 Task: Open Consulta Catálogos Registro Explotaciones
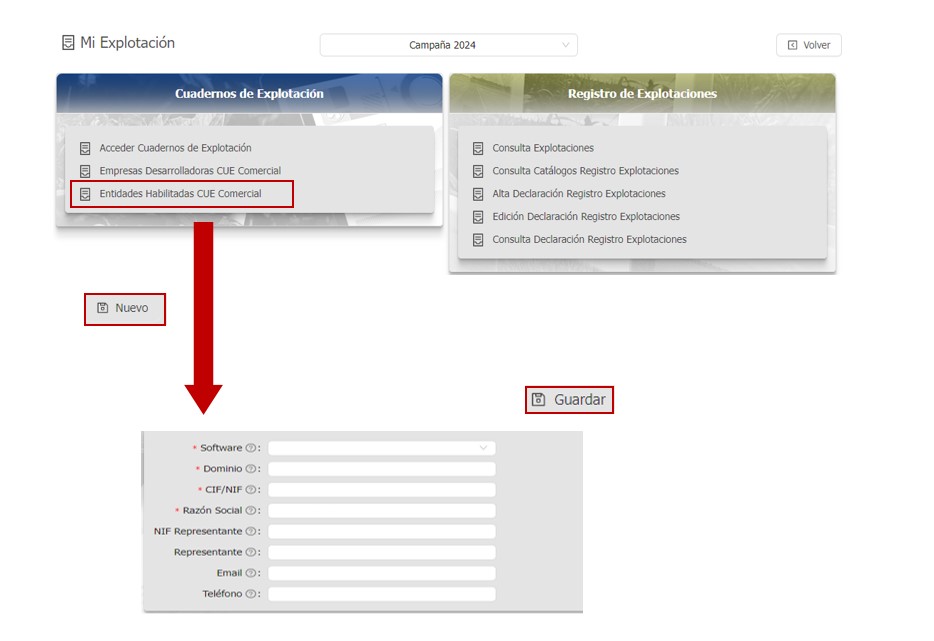coord(585,171)
